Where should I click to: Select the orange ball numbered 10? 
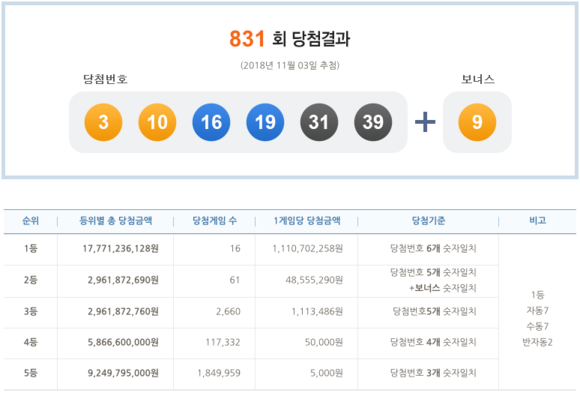[157, 122]
